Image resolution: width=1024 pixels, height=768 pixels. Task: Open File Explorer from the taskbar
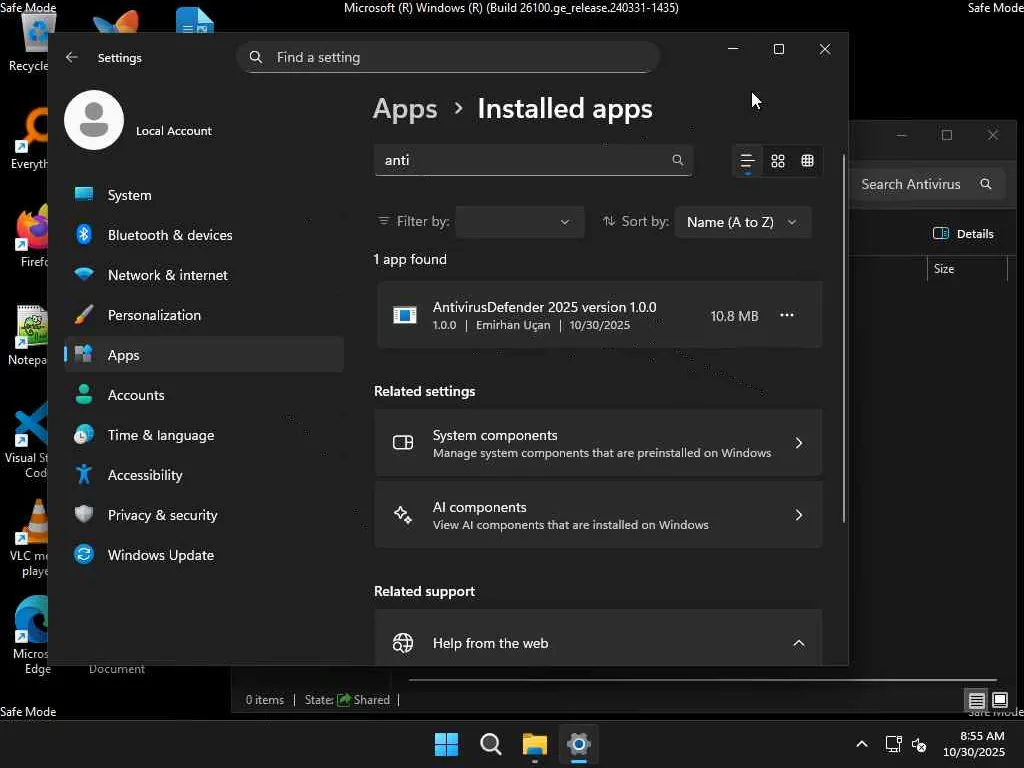(x=535, y=744)
